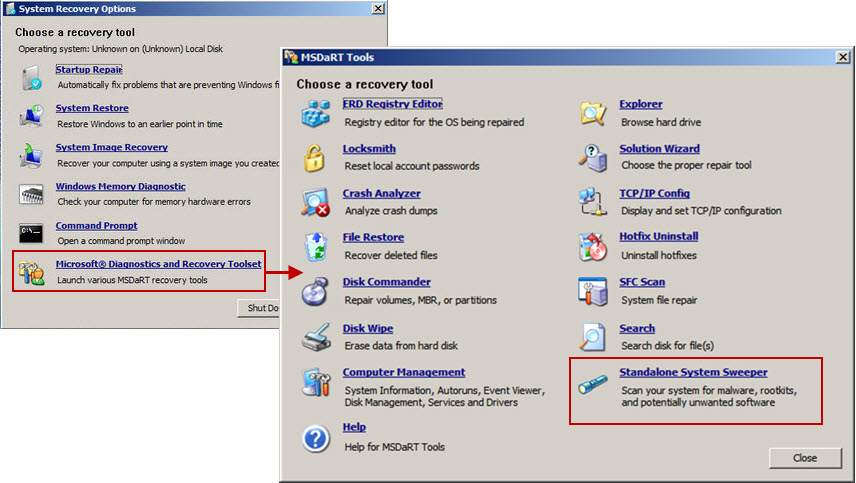Image resolution: width=856 pixels, height=483 pixels.
Task: Click the text 'Browse hard drive'
Action: pyautogui.click(x=661, y=122)
